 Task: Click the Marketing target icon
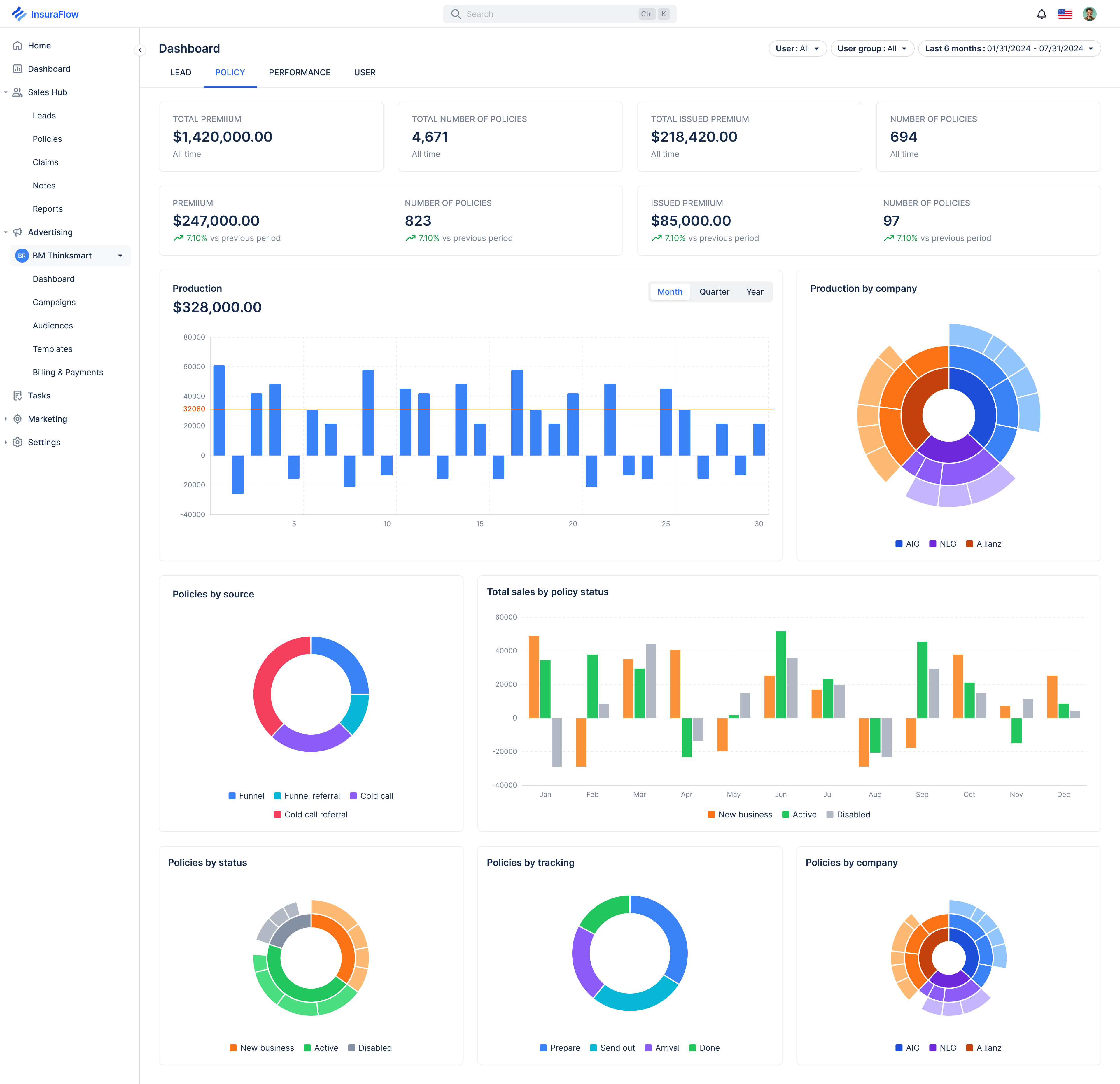[x=18, y=419]
